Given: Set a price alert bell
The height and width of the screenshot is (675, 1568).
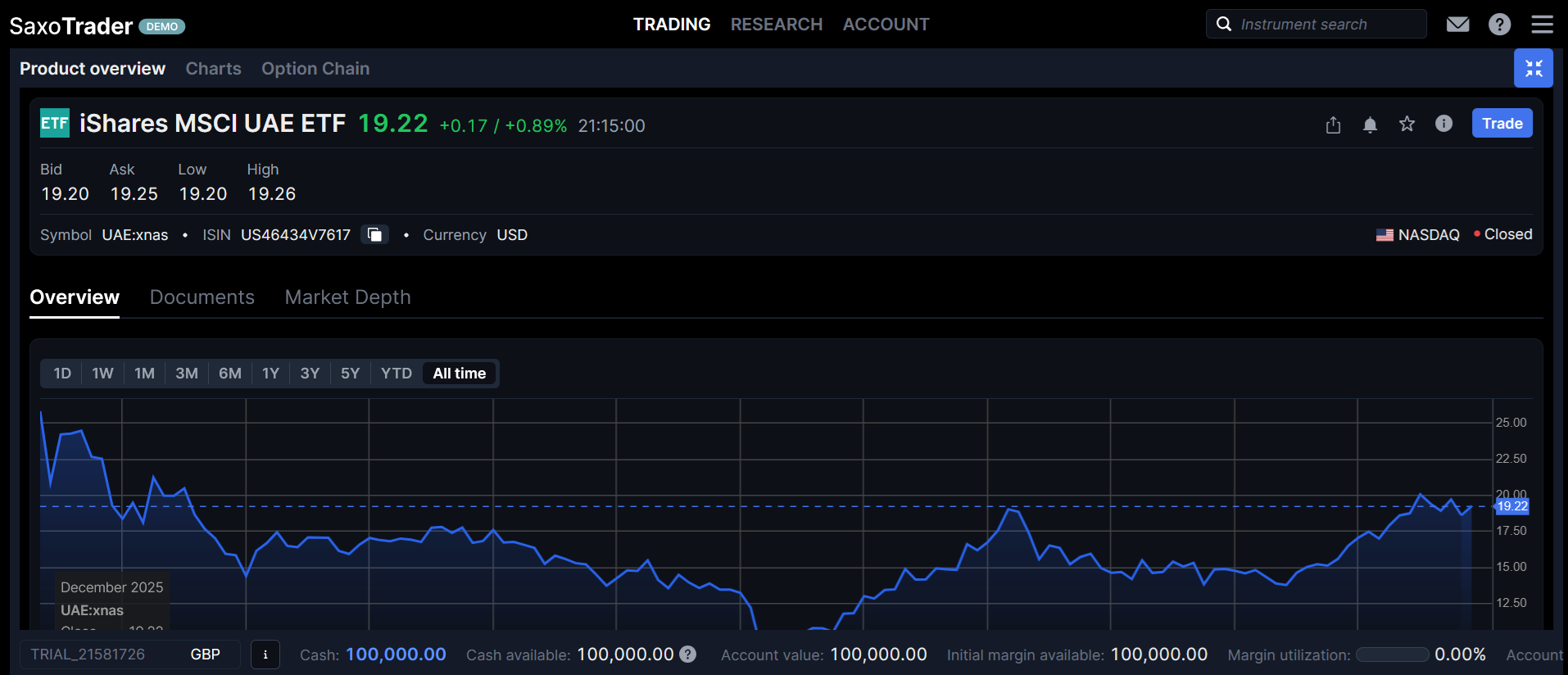Looking at the screenshot, I should point(1370,125).
